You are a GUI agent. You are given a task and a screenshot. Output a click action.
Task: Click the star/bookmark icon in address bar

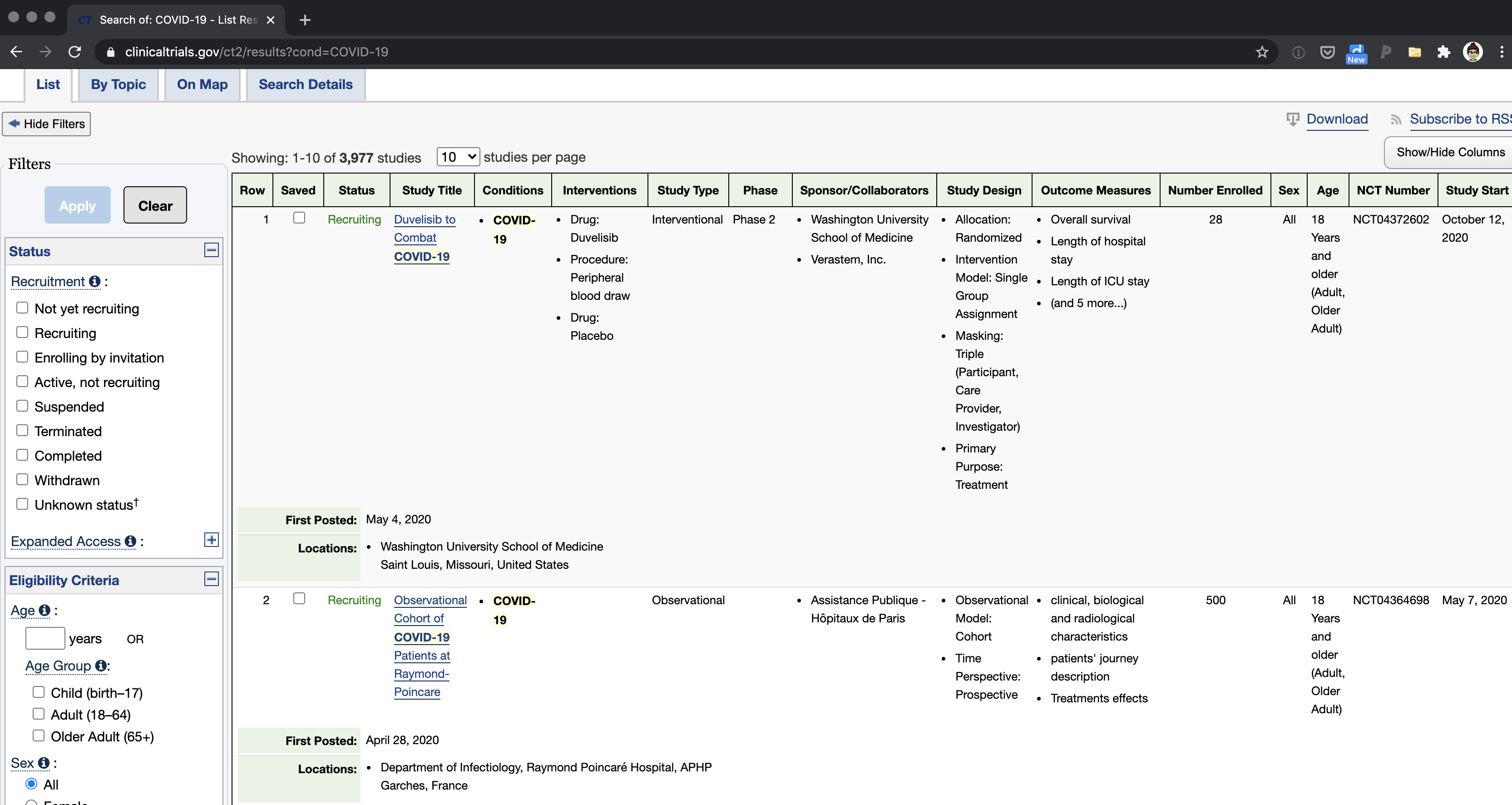(x=1262, y=52)
